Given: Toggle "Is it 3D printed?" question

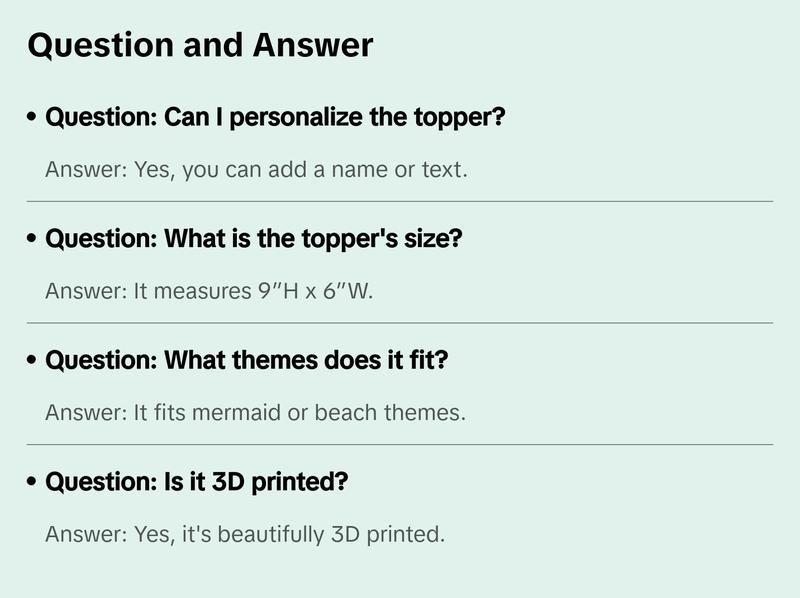Looking at the screenshot, I should click(x=197, y=482).
